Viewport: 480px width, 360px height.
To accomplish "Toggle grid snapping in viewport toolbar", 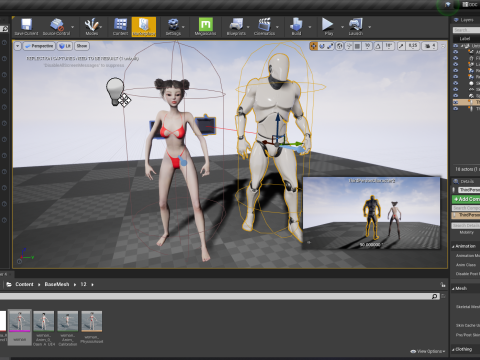I will (x=357, y=46).
